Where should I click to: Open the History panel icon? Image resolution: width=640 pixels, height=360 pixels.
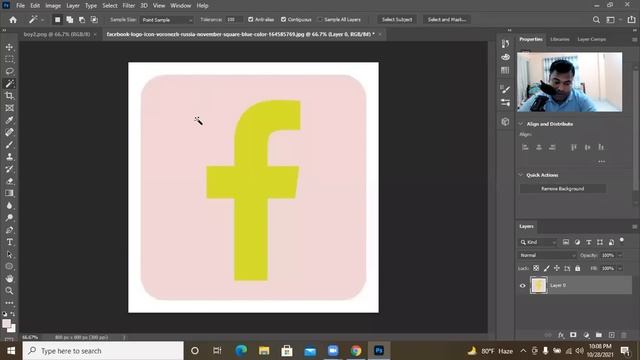pyautogui.click(x=505, y=44)
